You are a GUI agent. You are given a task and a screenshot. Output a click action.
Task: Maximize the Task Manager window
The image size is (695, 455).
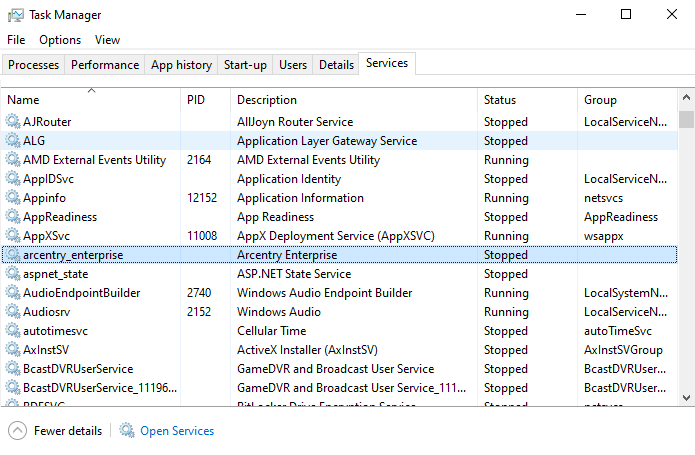click(626, 14)
